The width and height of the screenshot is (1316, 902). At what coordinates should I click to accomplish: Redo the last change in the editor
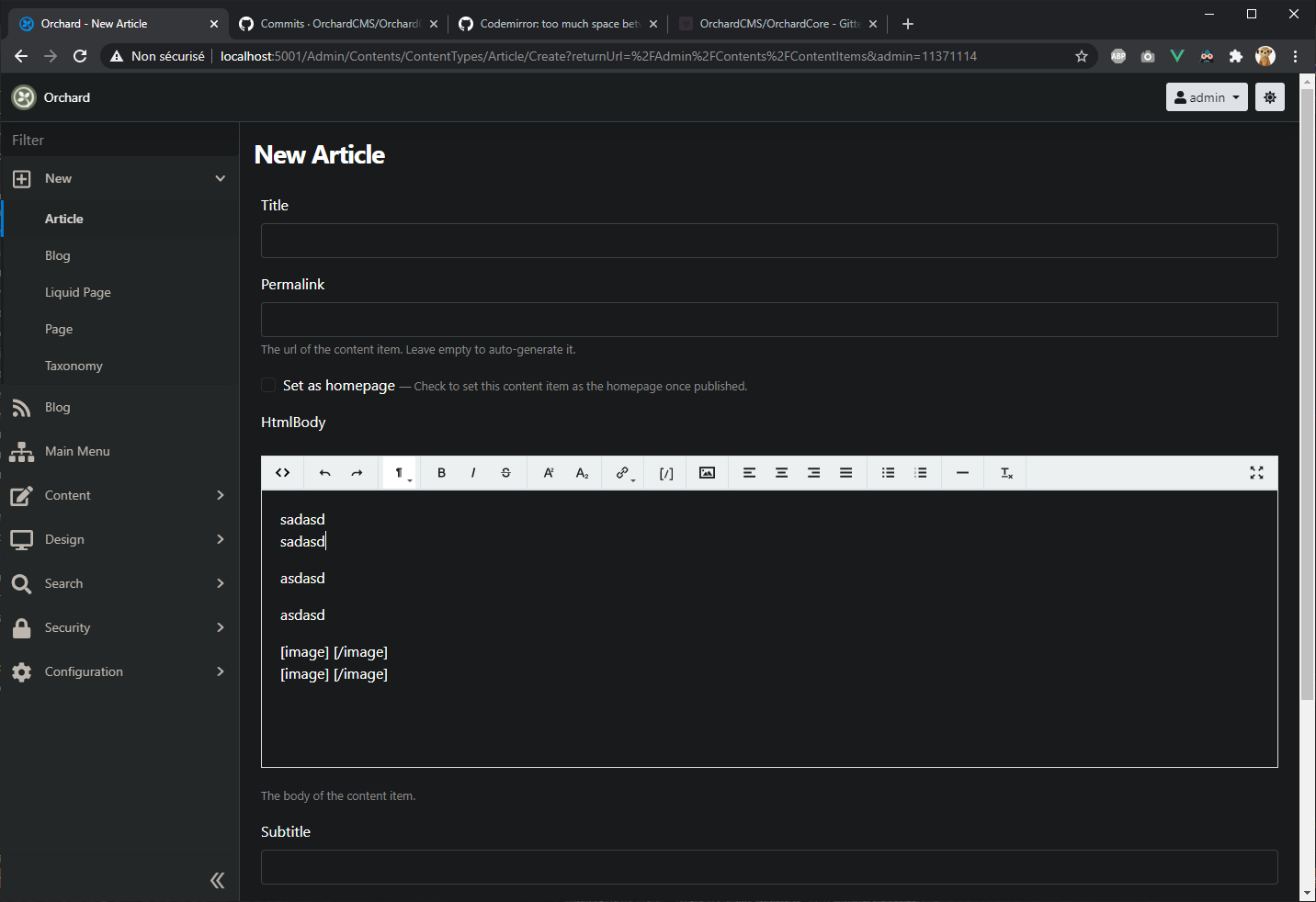[x=357, y=472]
